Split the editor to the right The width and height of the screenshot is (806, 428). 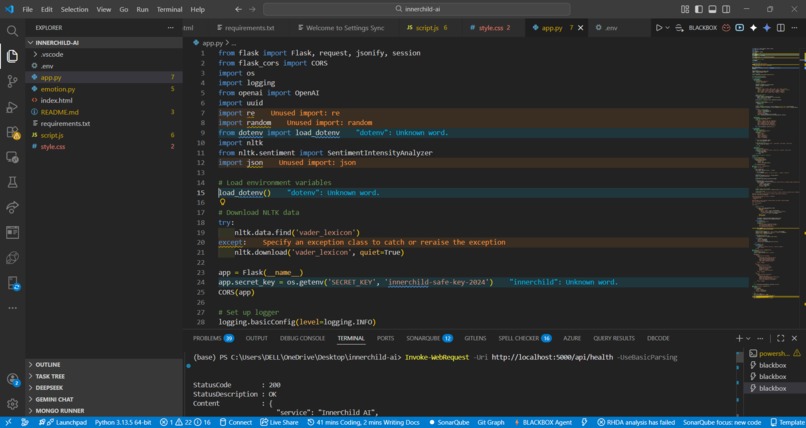point(782,28)
